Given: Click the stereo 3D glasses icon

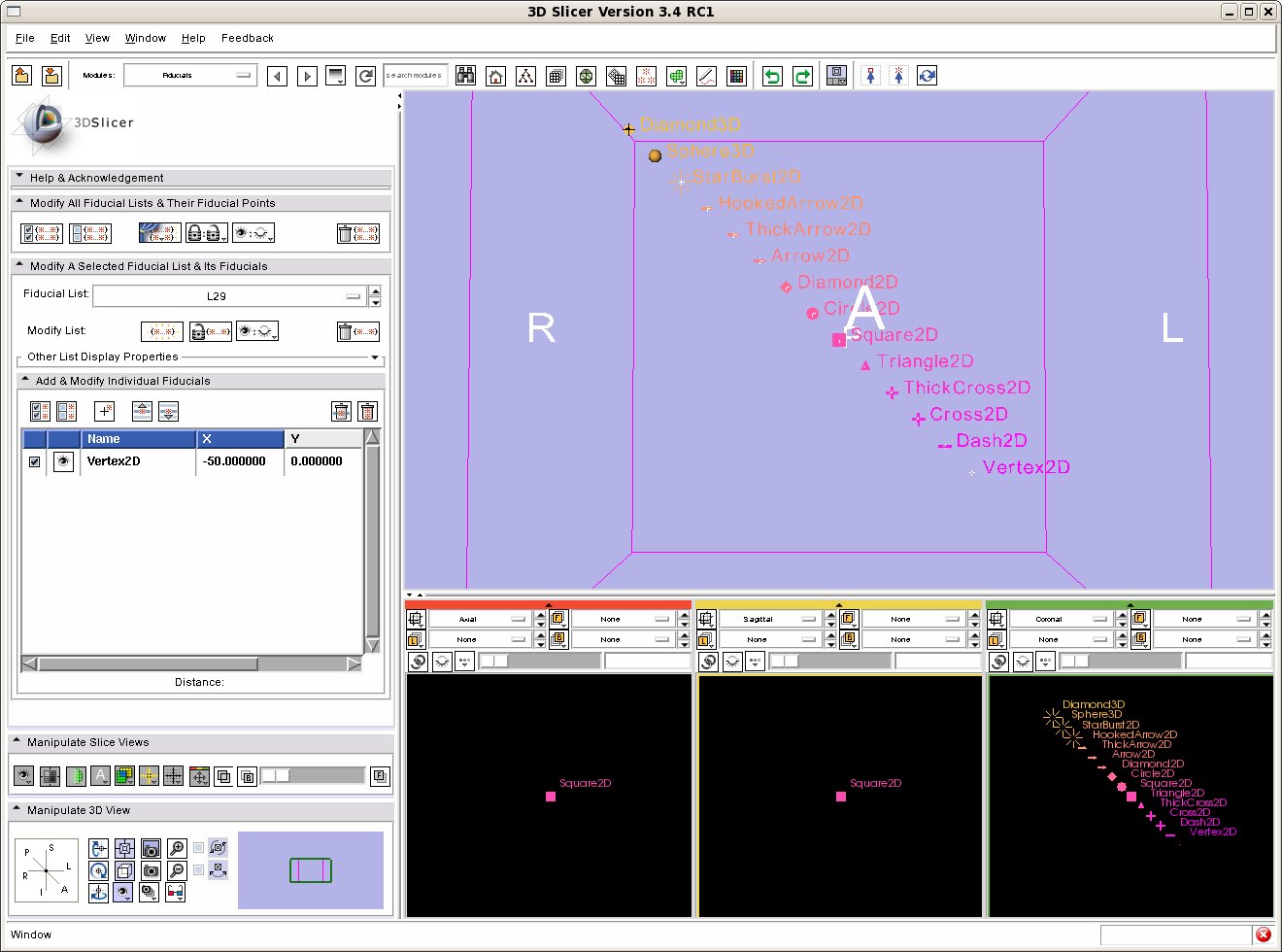Looking at the screenshot, I should click(x=176, y=892).
